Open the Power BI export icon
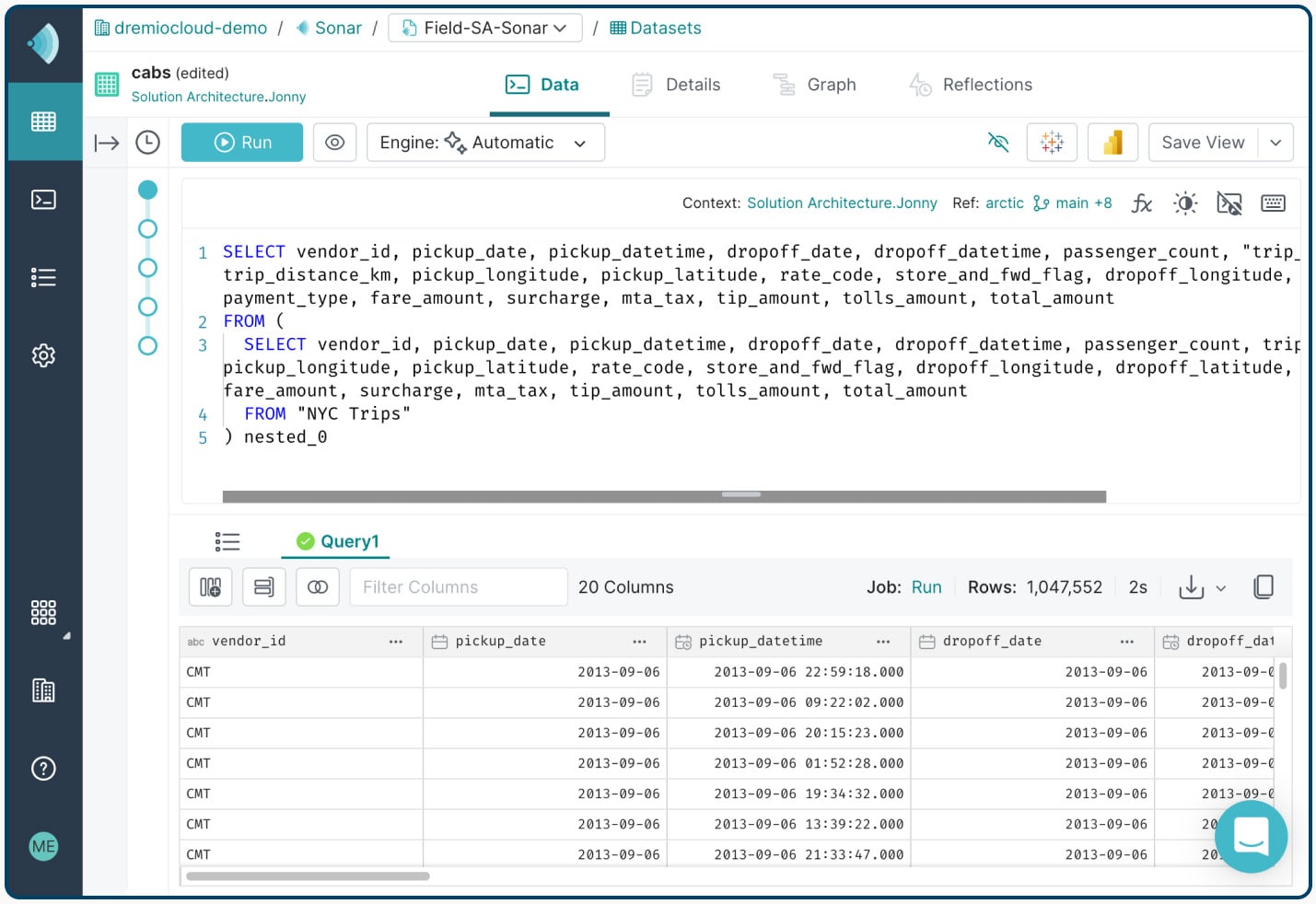1316x904 pixels. (x=1112, y=142)
